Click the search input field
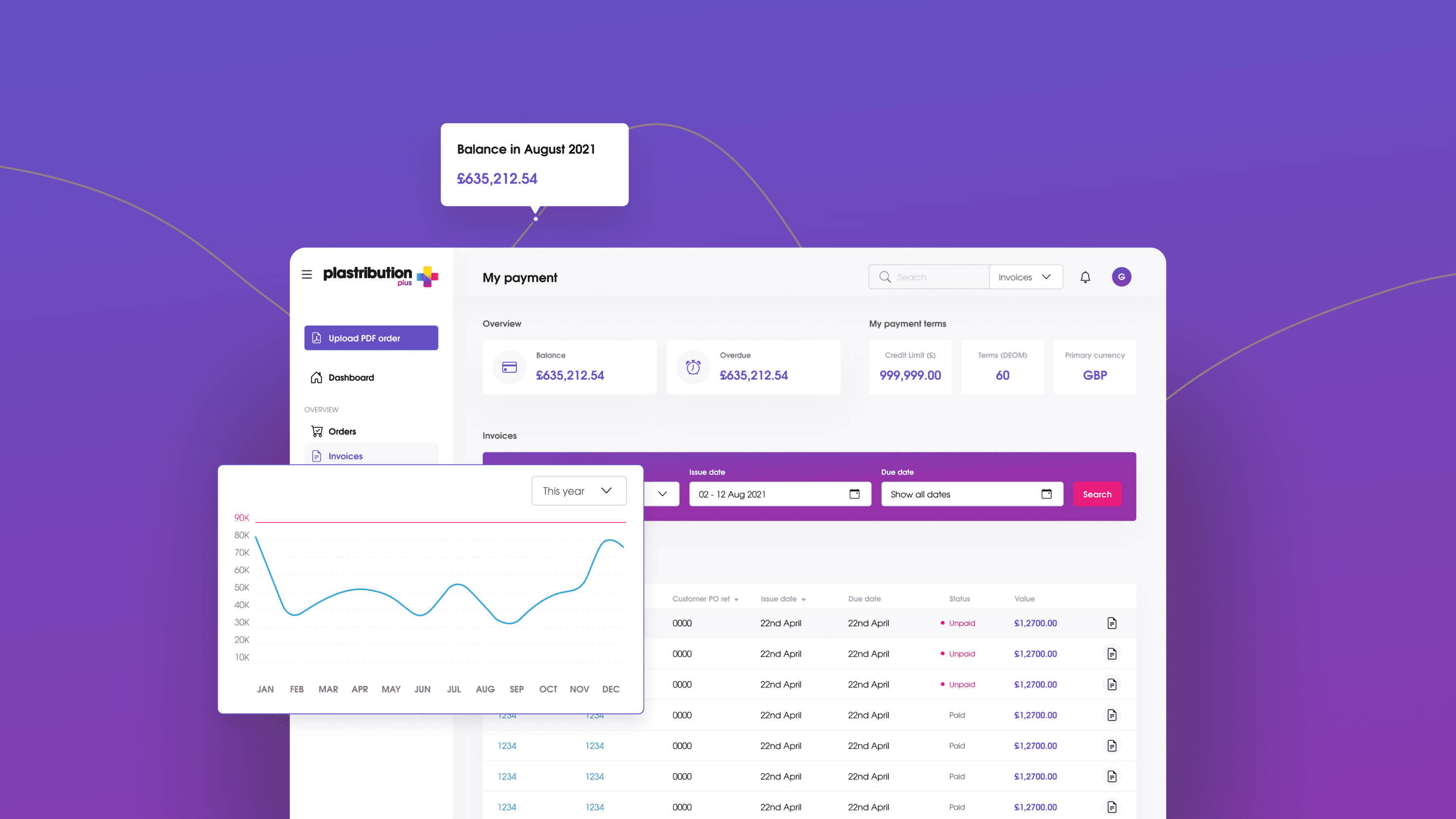 click(930, 277)
